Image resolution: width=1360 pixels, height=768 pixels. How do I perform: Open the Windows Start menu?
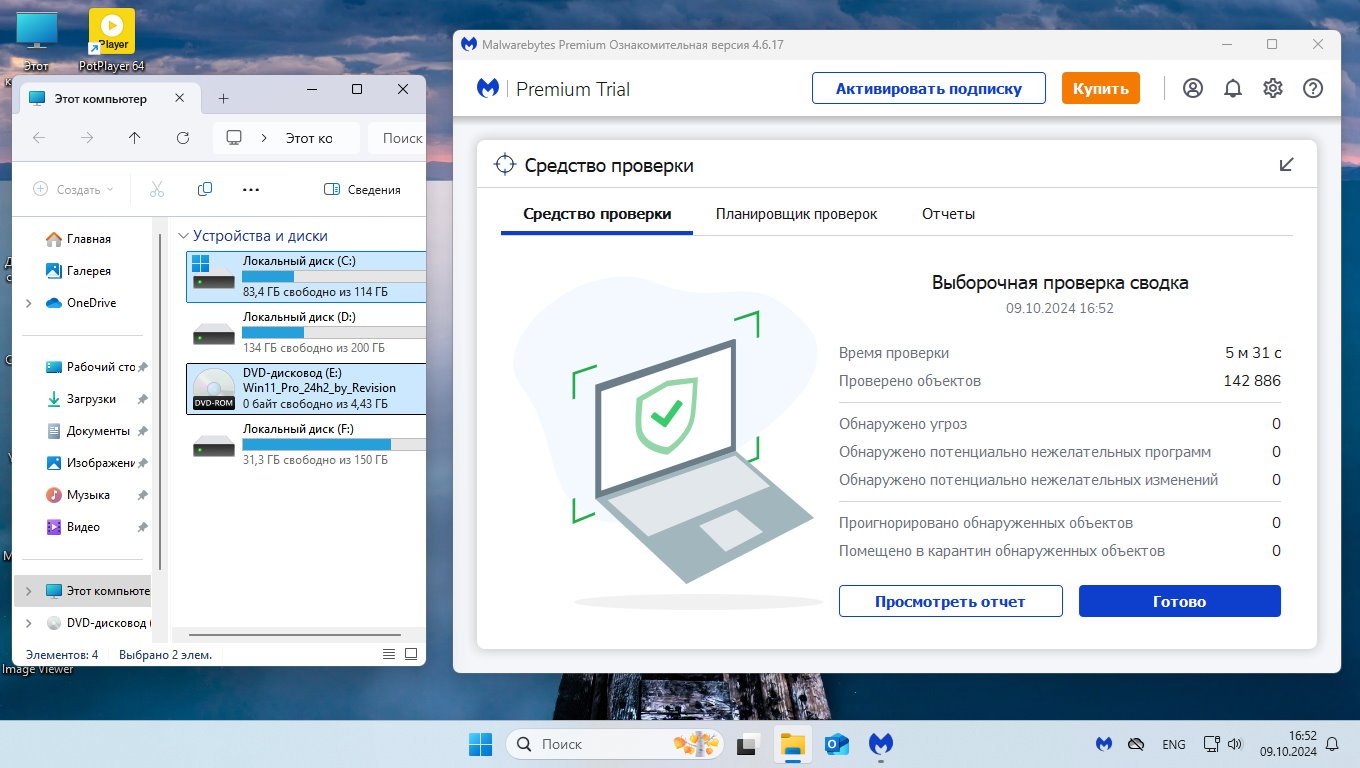click(481, 744)
